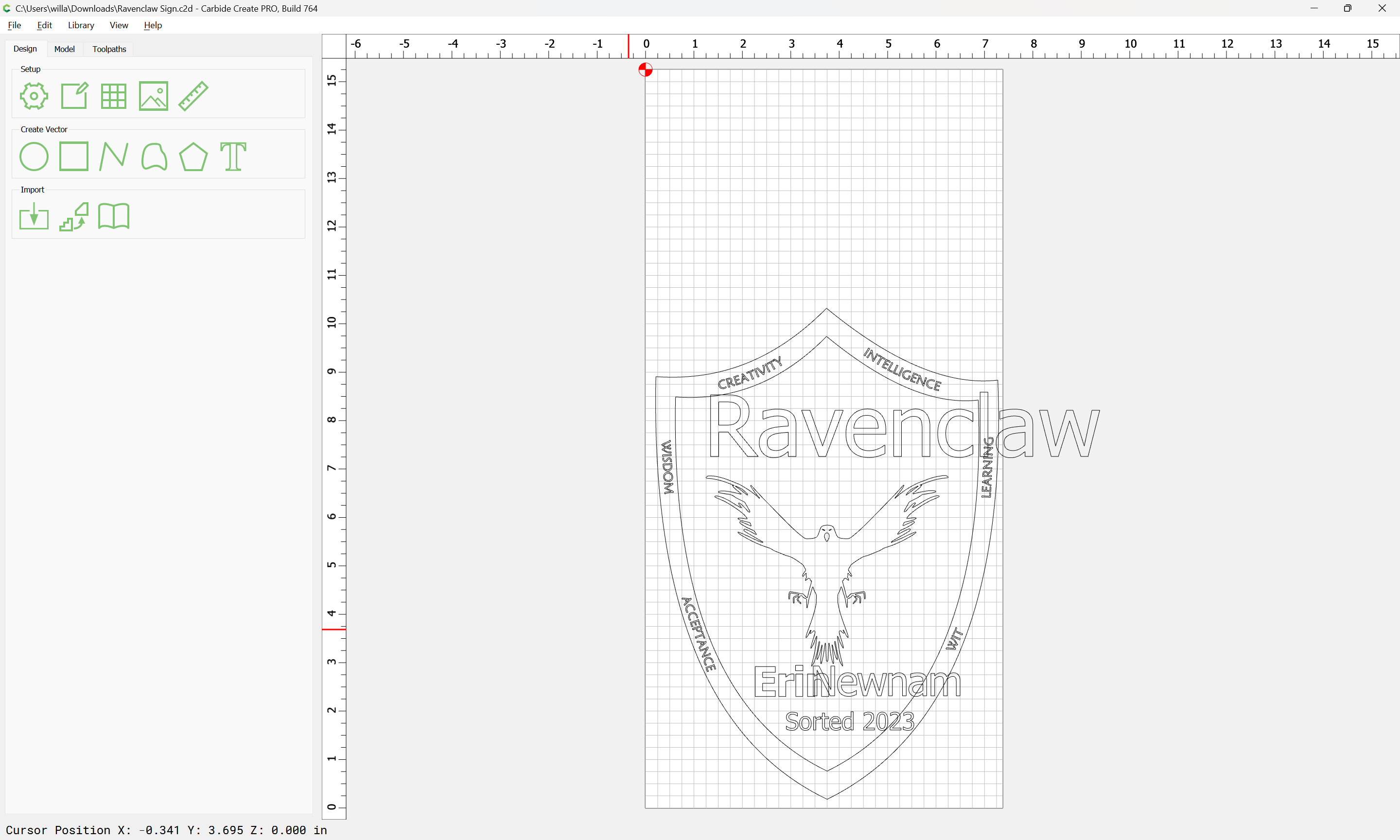Select the Rectangle vector tool

pyautogui.click(x=74, y=156)
